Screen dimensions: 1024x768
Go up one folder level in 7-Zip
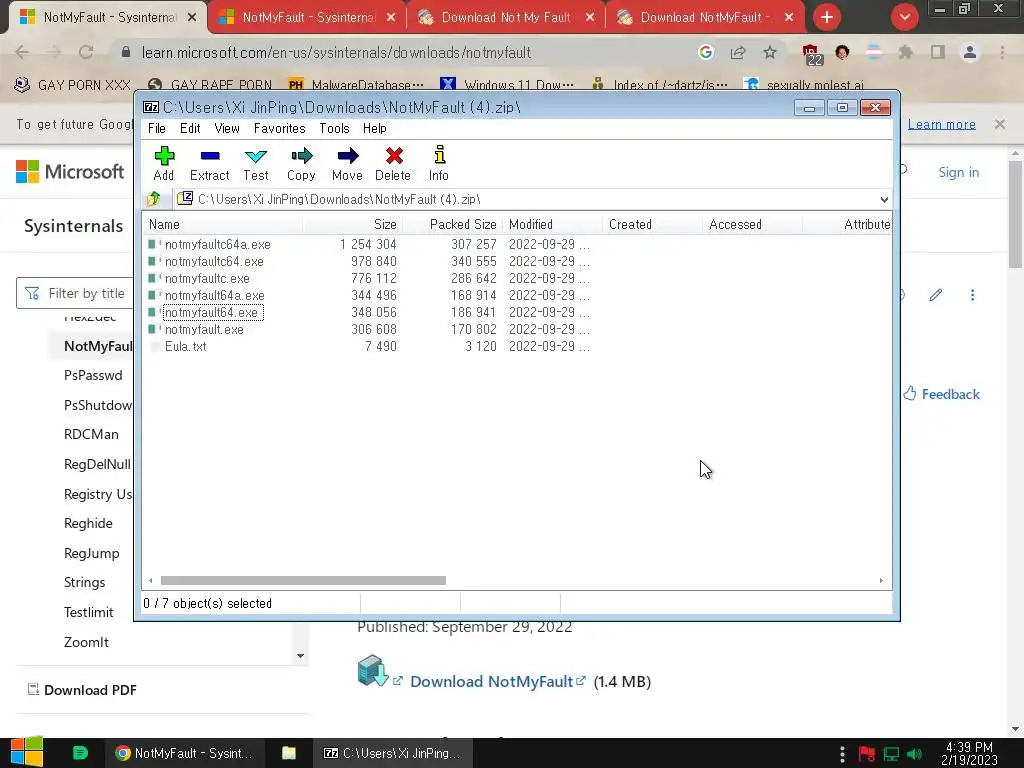click(x=154, y=199)
